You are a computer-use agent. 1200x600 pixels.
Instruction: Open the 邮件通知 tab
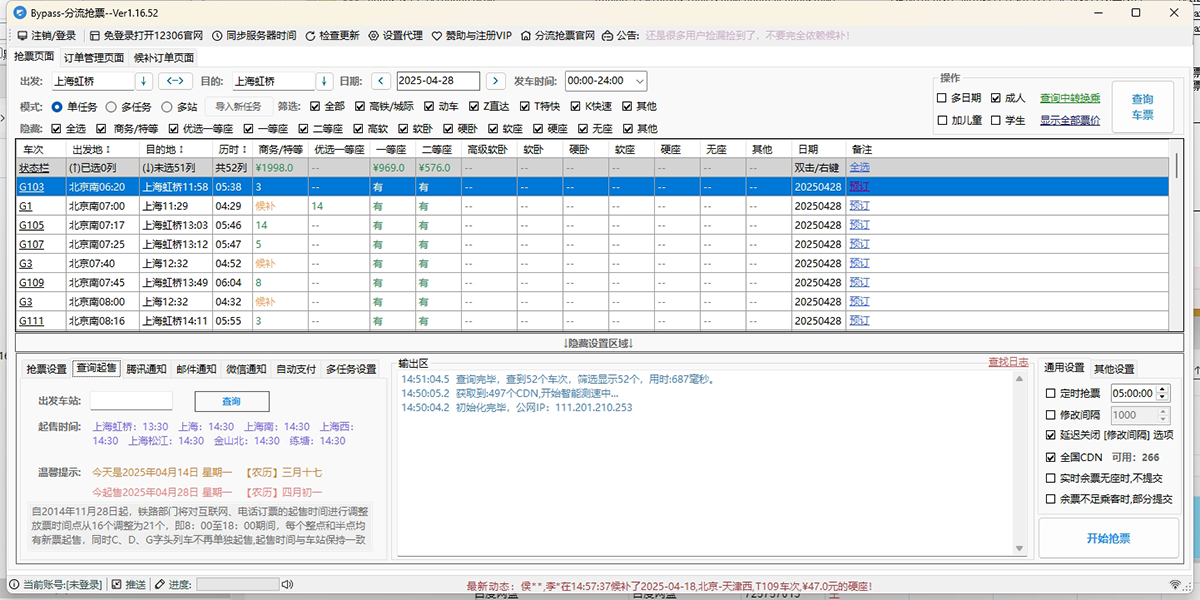tap(196, 369)
